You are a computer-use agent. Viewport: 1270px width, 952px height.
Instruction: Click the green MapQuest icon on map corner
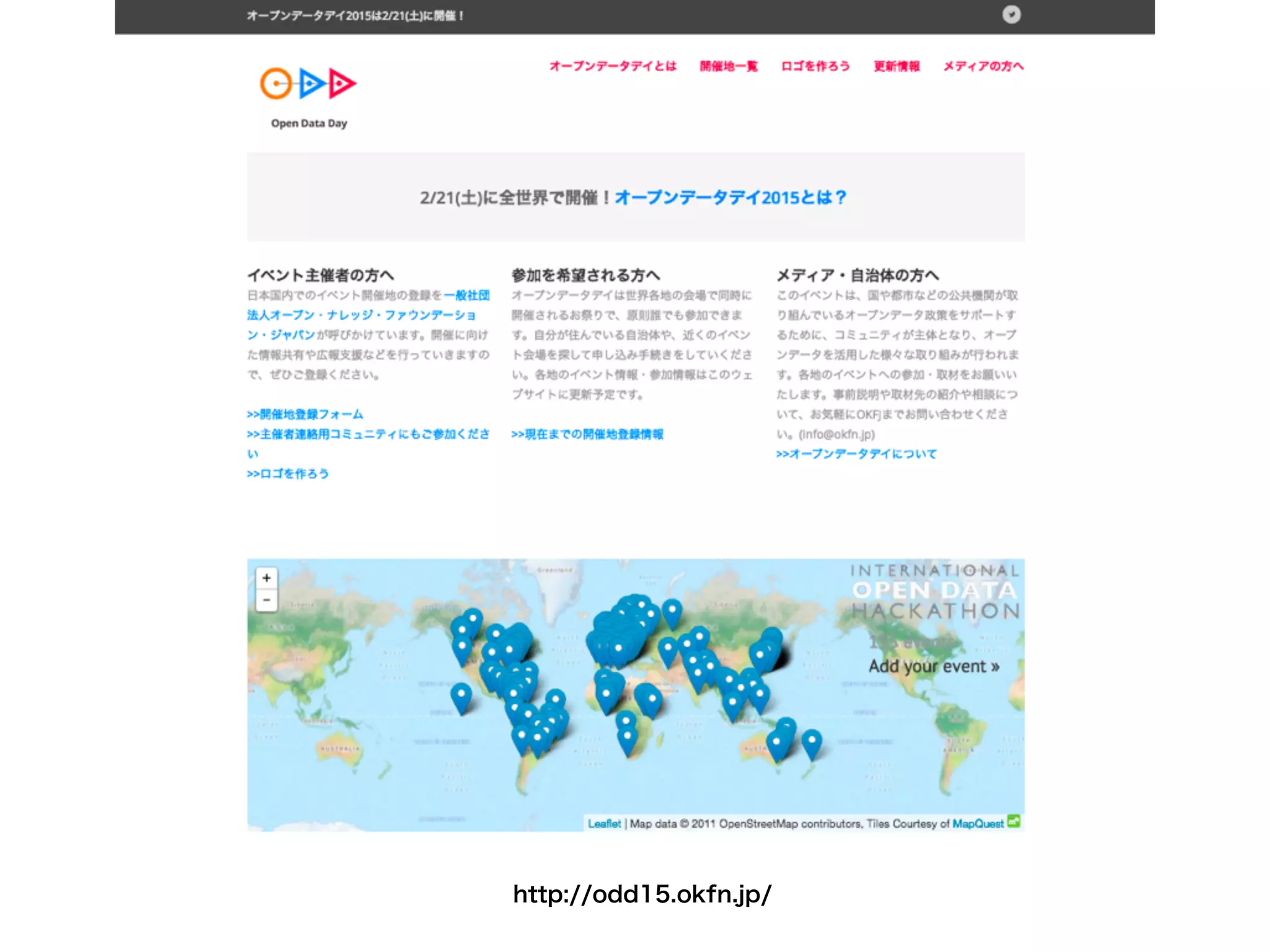pyautogui.click(x=1014, y=821)
